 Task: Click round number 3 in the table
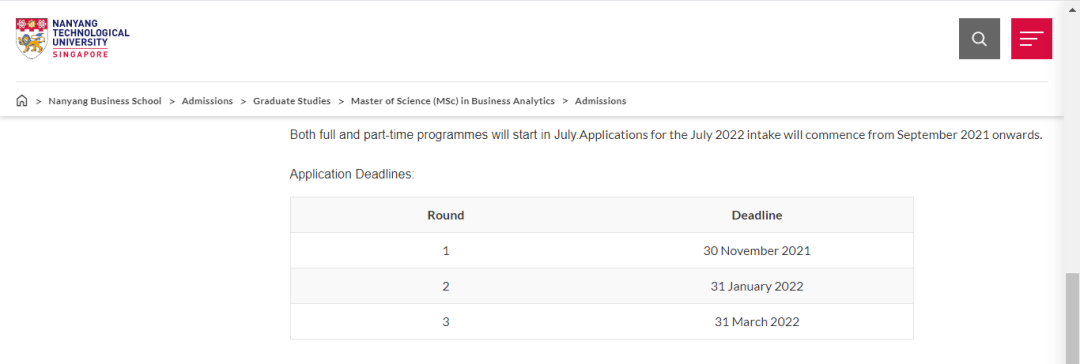[446, 321]
